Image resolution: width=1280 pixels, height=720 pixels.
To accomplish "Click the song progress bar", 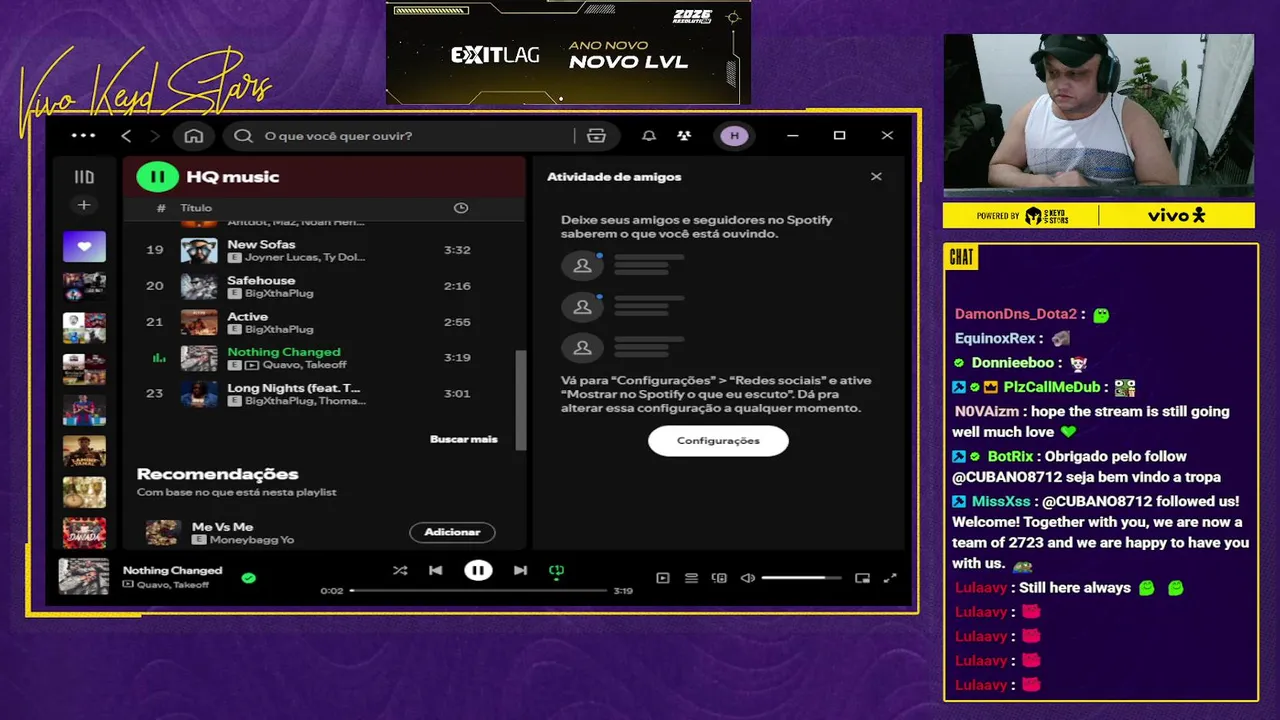I will pos(478,591).
